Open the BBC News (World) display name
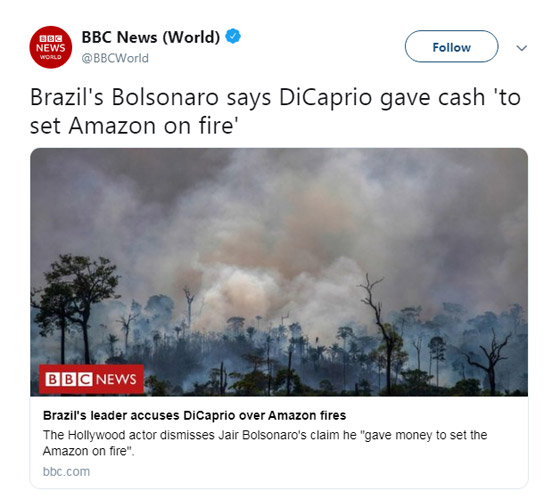The height and width of the screenshot is (499, 560). point(151,37)
